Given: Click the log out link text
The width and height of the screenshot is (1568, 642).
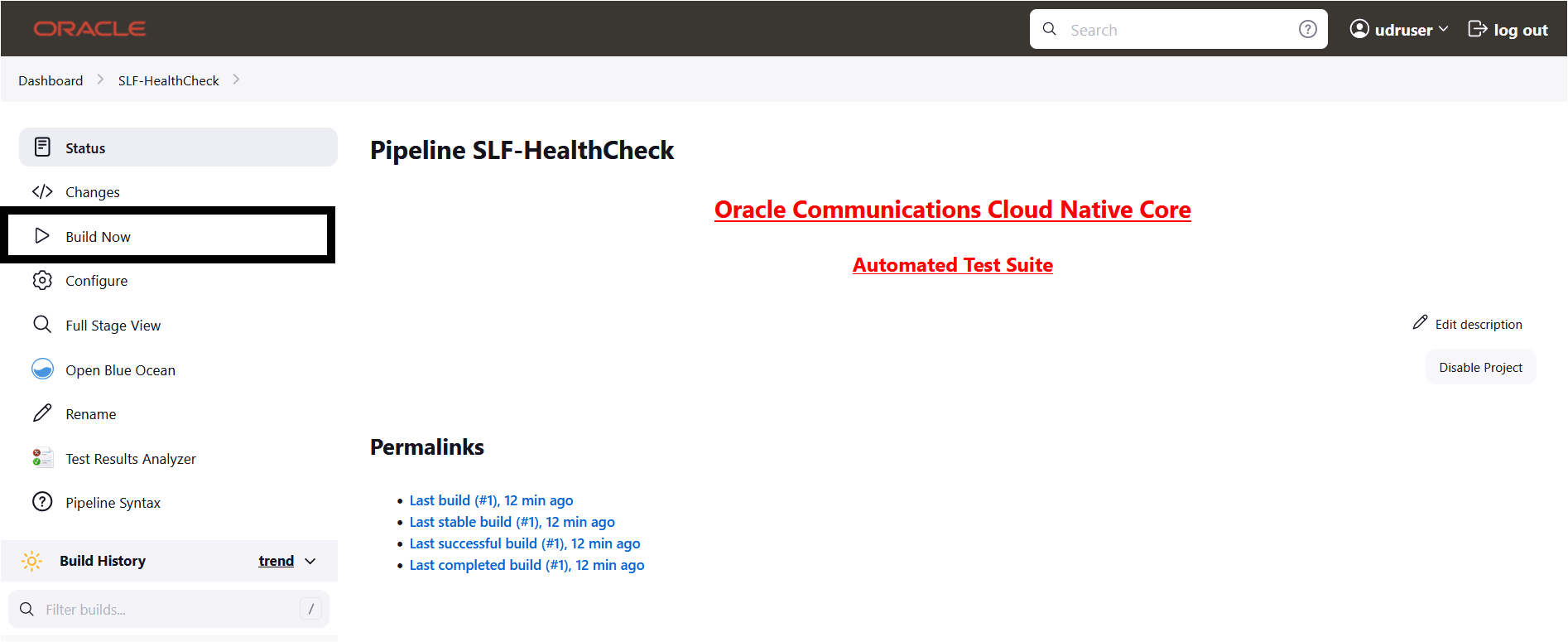Looking at the screenshot, I should coord(1521,30).
